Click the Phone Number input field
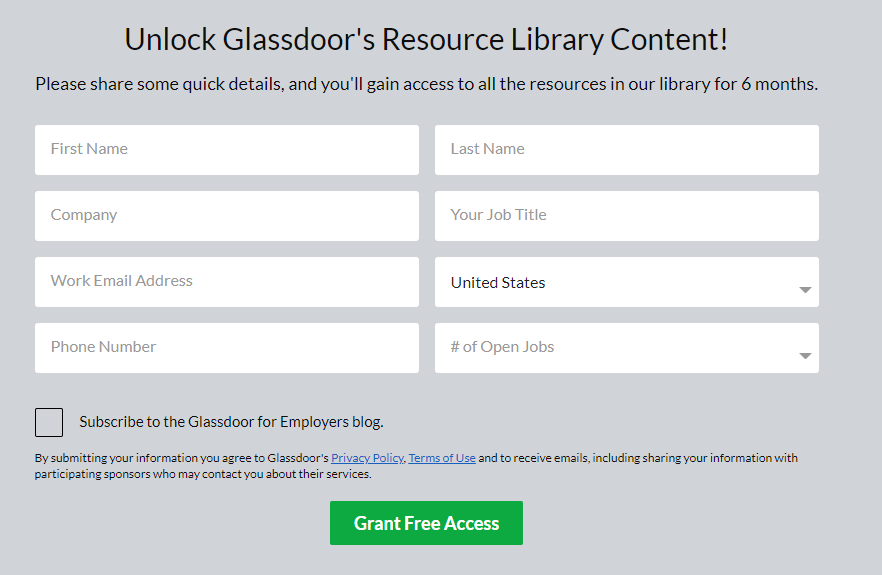 point(226,348)
